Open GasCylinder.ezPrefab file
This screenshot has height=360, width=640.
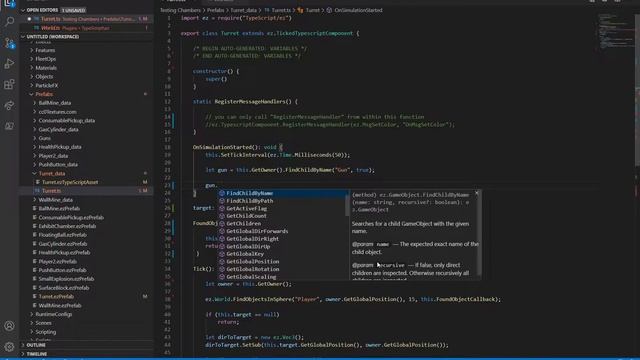62,244
